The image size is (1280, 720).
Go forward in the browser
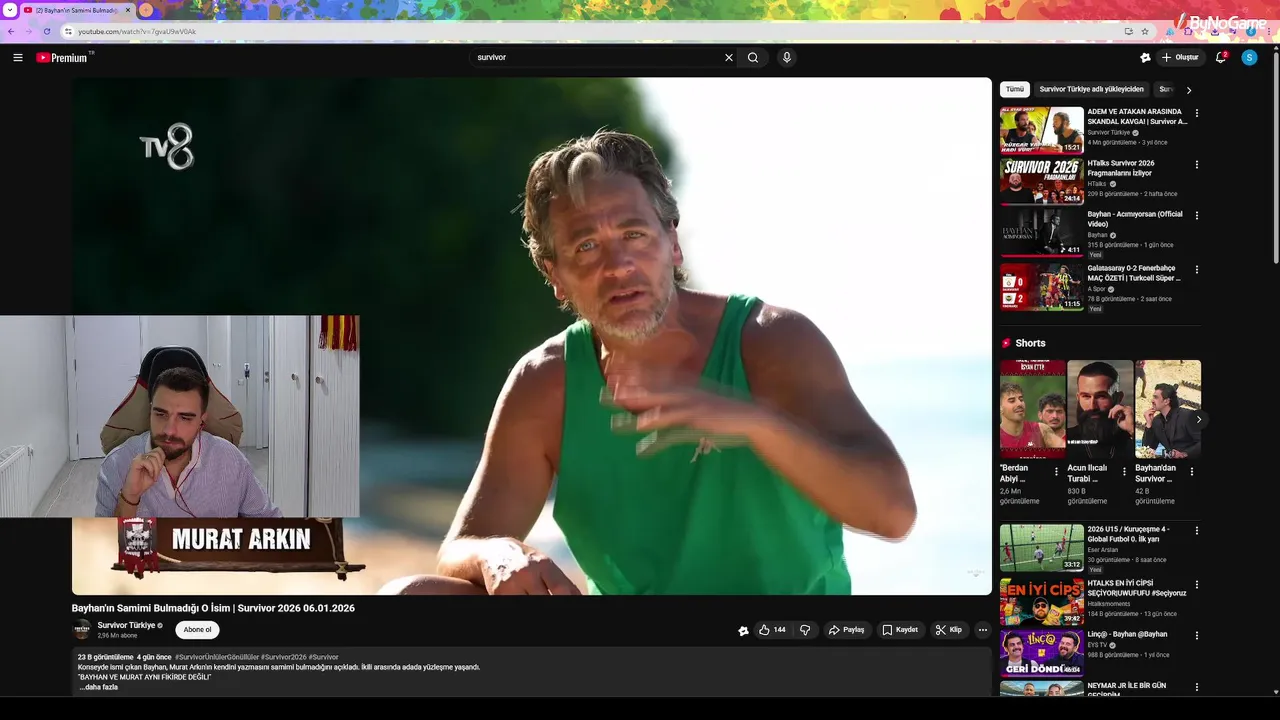coord(28,31)
